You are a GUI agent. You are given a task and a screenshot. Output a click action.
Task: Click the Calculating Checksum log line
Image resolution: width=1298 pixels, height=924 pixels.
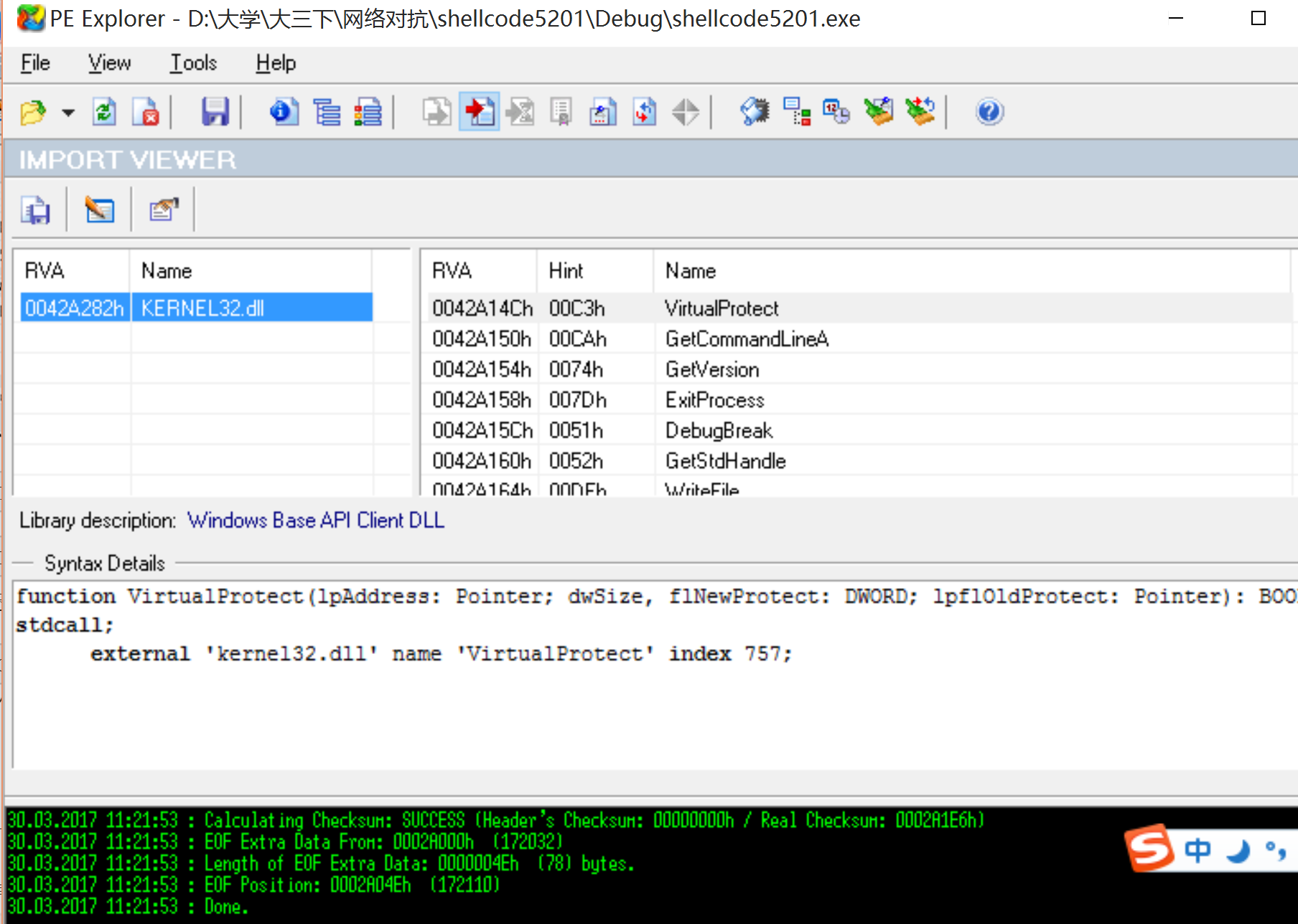(x=495, y=820)
